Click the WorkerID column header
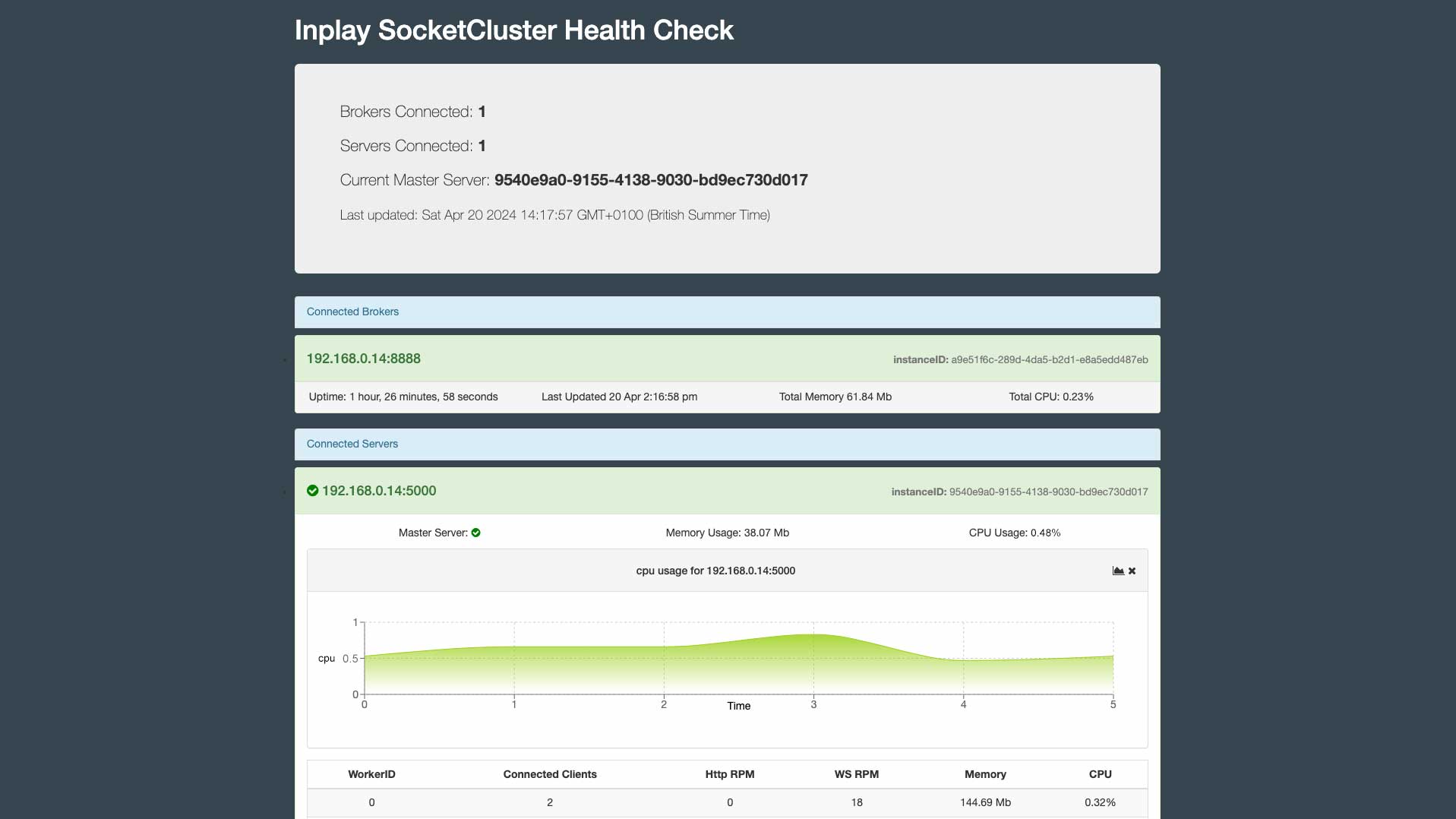The image size is (1456, 819). tap(371, 774)
